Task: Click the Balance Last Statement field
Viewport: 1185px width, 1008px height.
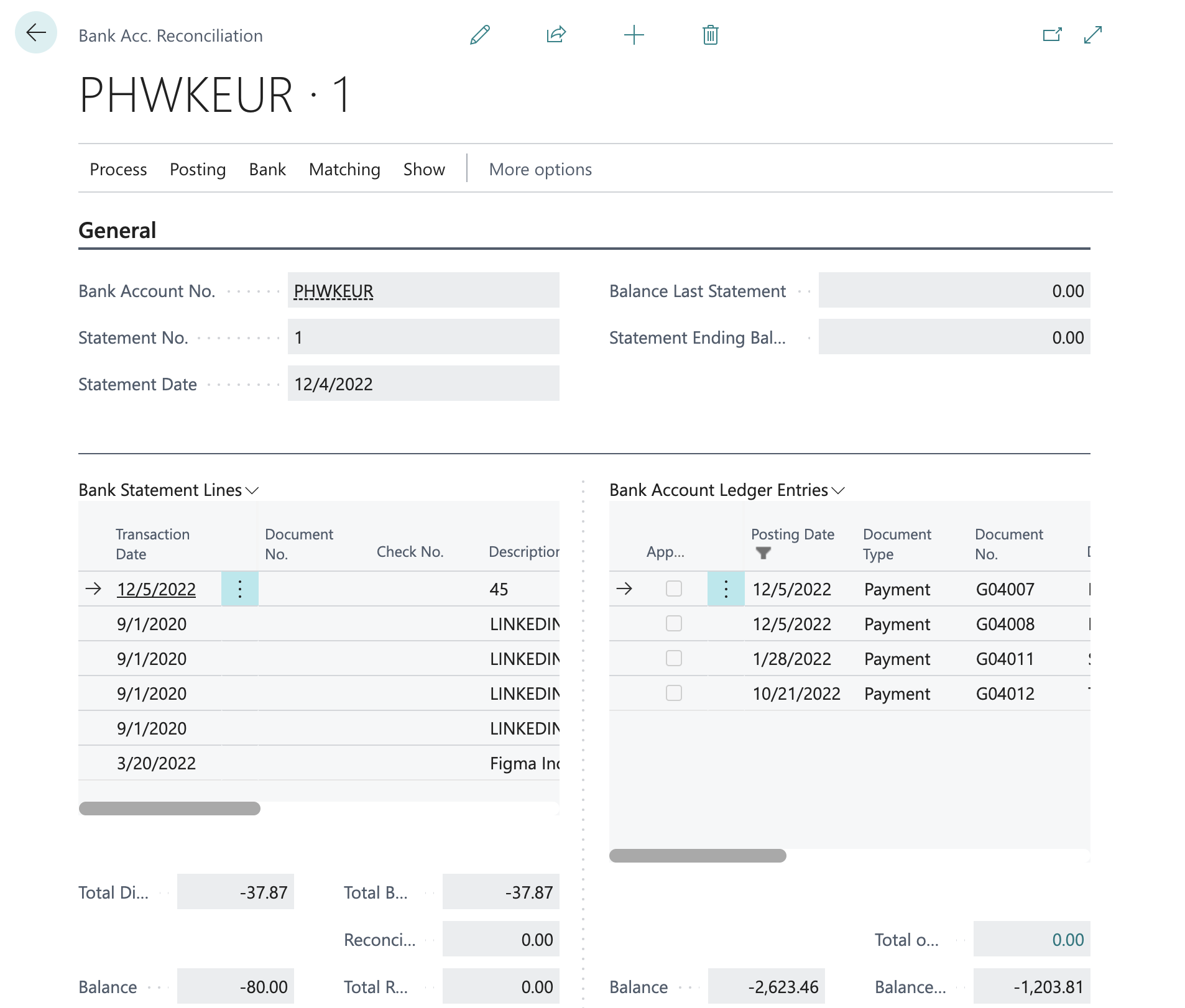Action: coord(954,290)
